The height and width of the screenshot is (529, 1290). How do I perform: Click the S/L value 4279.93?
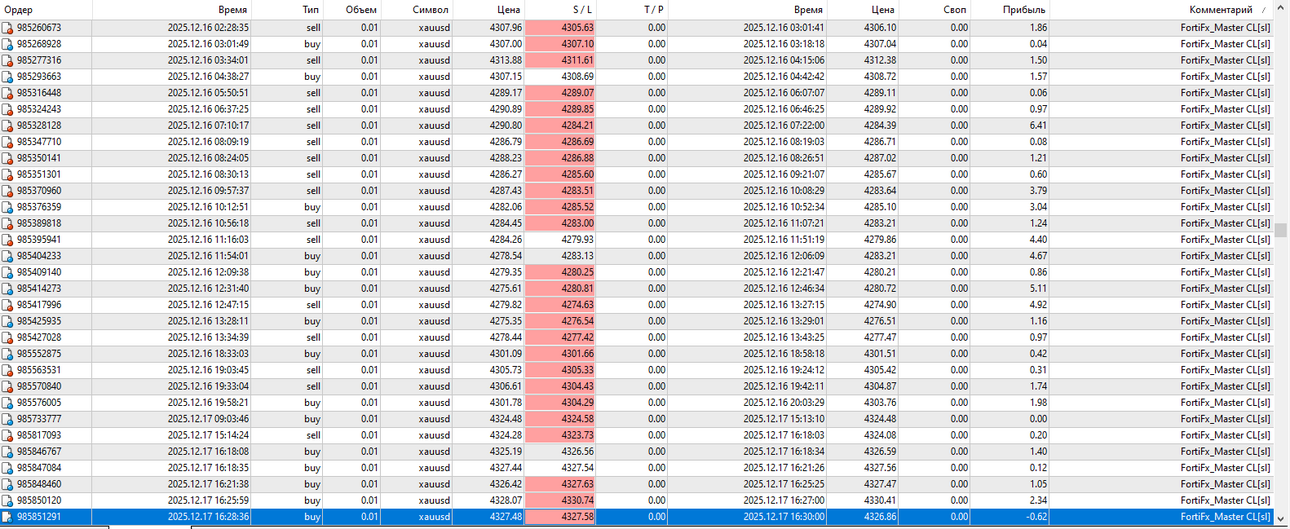tap(578, 239)
